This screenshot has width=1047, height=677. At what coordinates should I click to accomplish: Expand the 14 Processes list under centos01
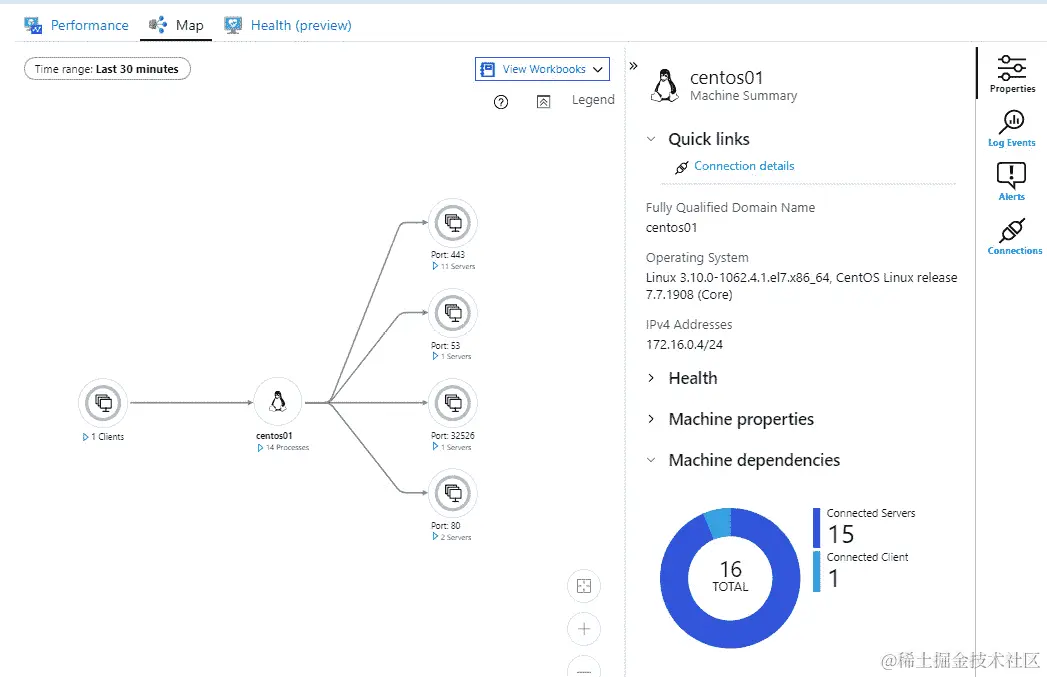tap(260, 447)
